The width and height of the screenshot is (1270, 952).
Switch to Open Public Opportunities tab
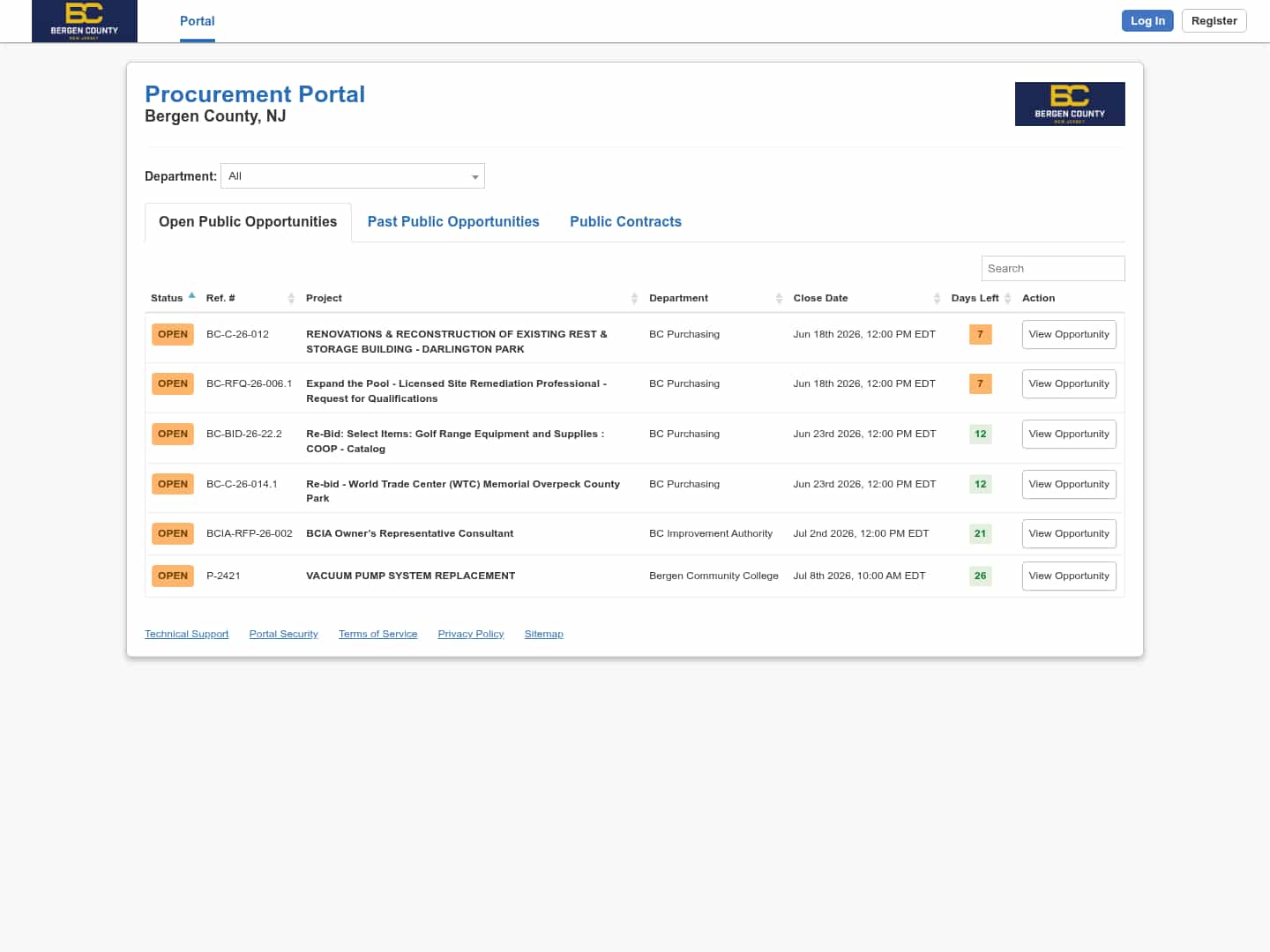(248, 222)
